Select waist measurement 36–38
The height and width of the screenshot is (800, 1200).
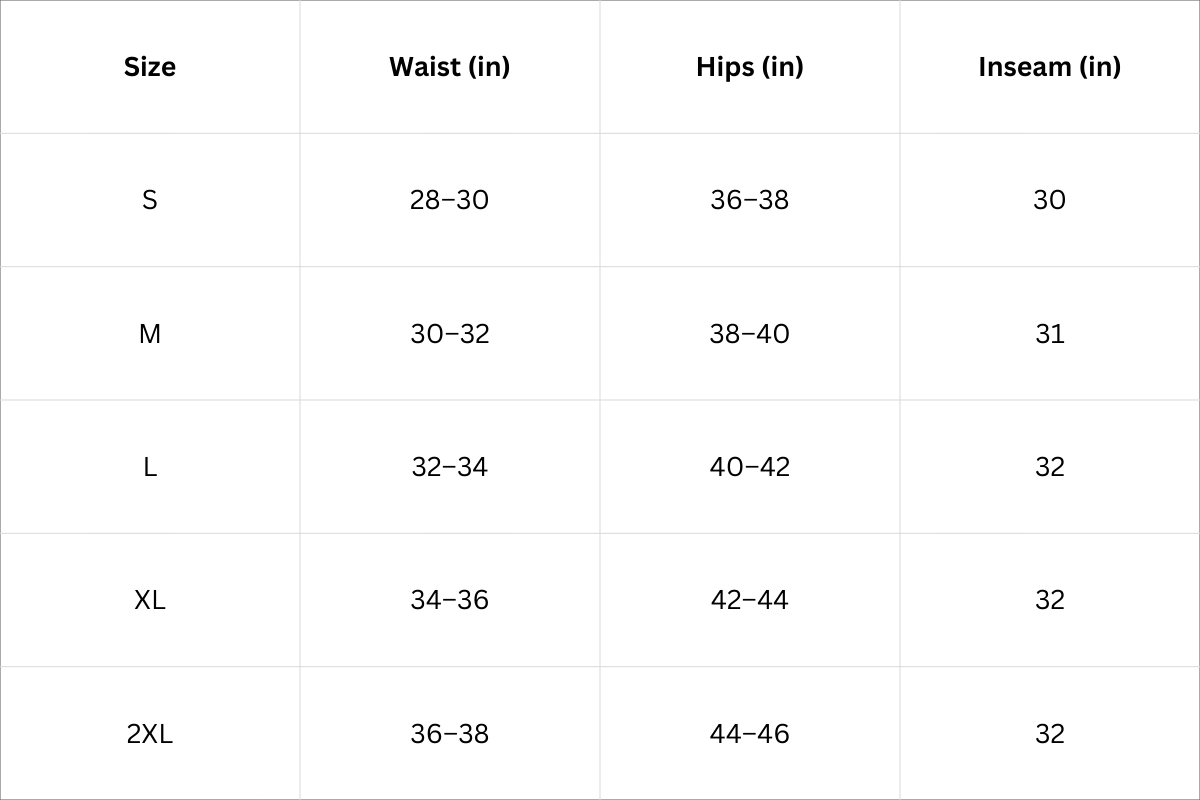point(449,734)
